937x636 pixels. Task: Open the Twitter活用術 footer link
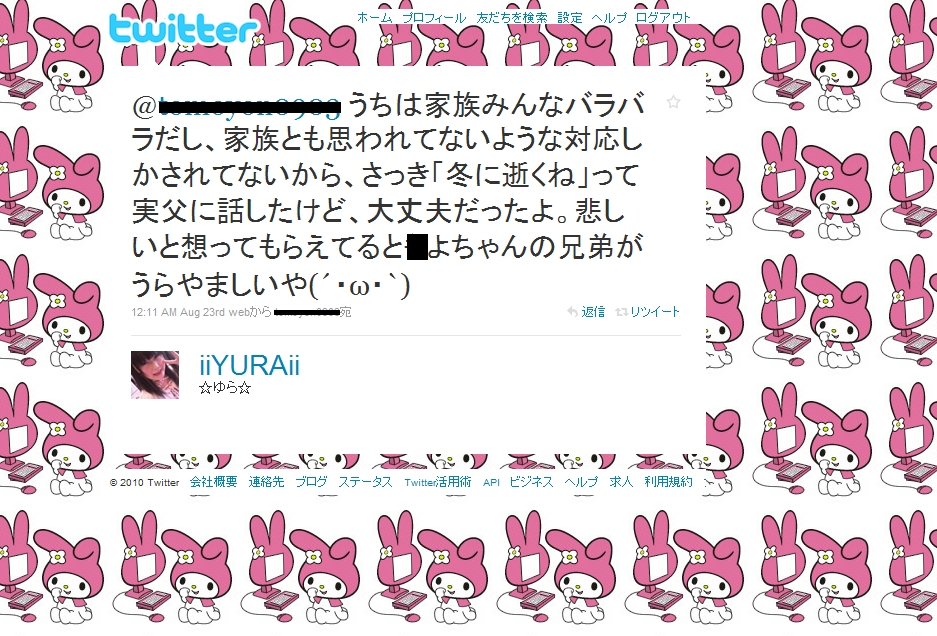[437, 482]
